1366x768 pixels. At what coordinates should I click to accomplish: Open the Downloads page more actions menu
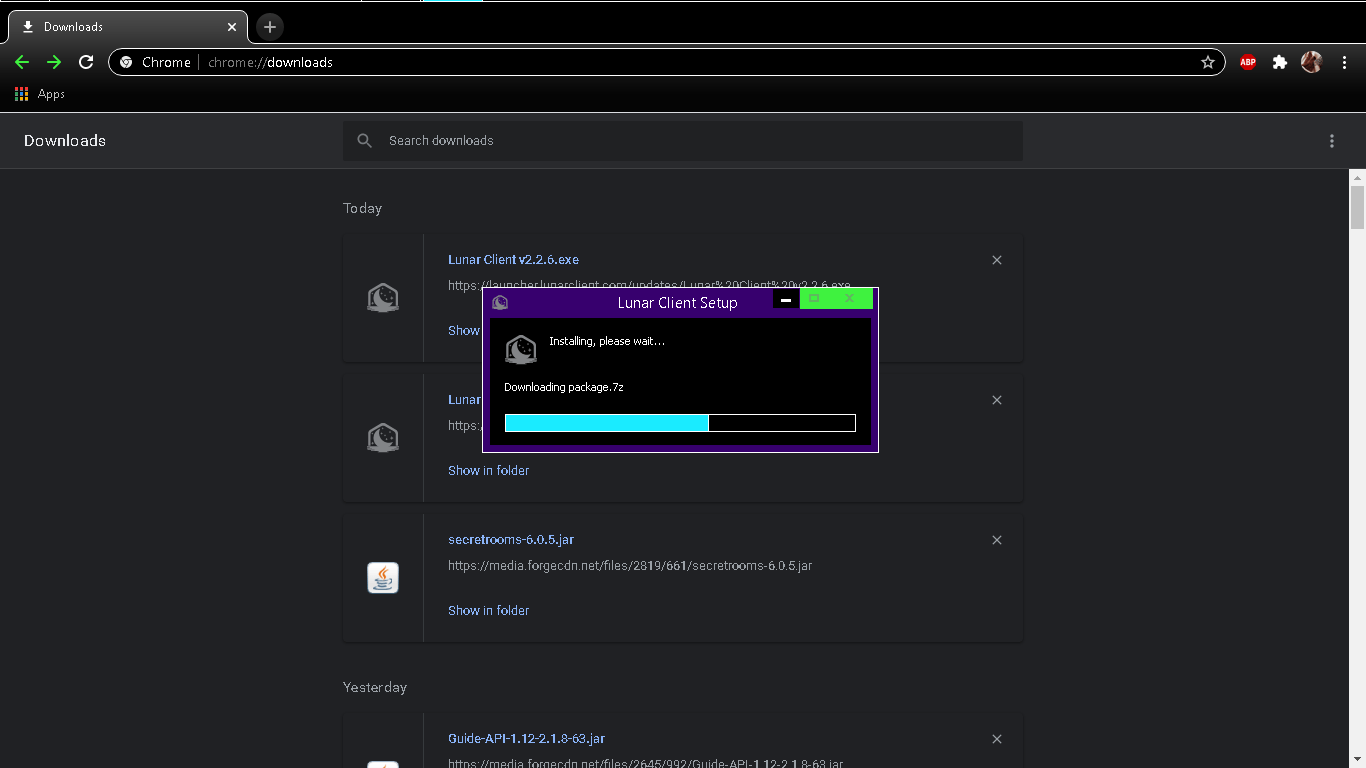(1331, 141)
